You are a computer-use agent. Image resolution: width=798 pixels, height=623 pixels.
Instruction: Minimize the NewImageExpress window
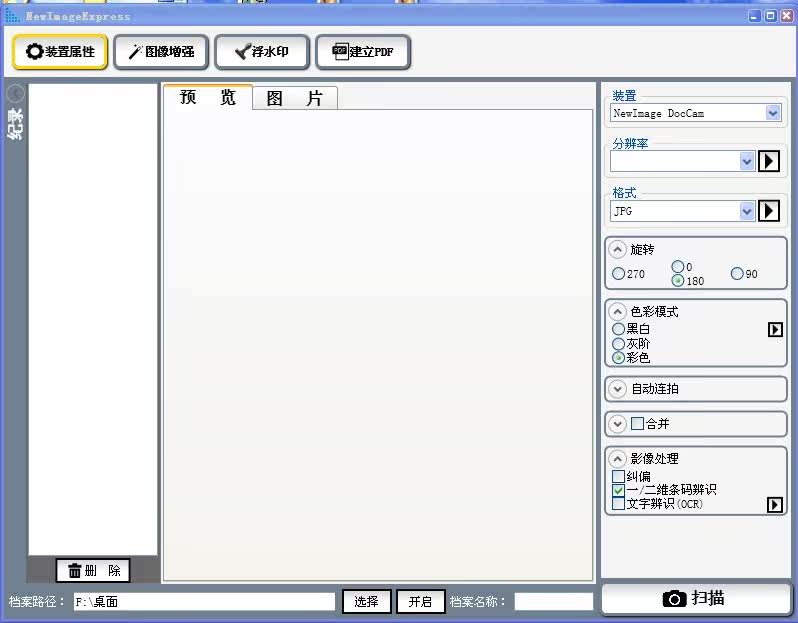(x=755, y=16)
